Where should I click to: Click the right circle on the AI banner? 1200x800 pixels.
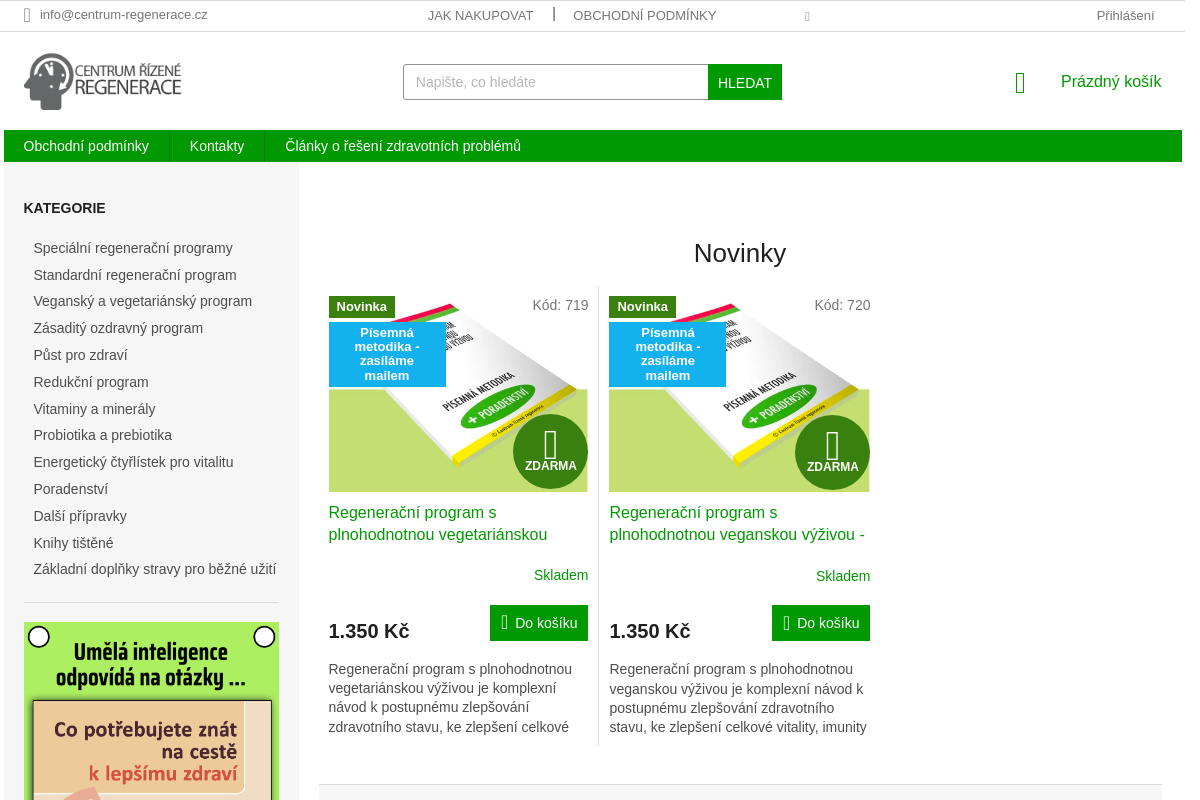(x=264, y=637)
